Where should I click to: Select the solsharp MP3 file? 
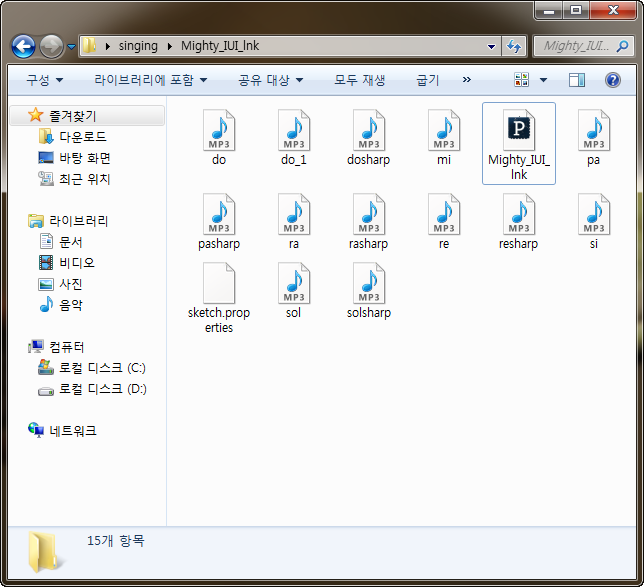point(368,291)
